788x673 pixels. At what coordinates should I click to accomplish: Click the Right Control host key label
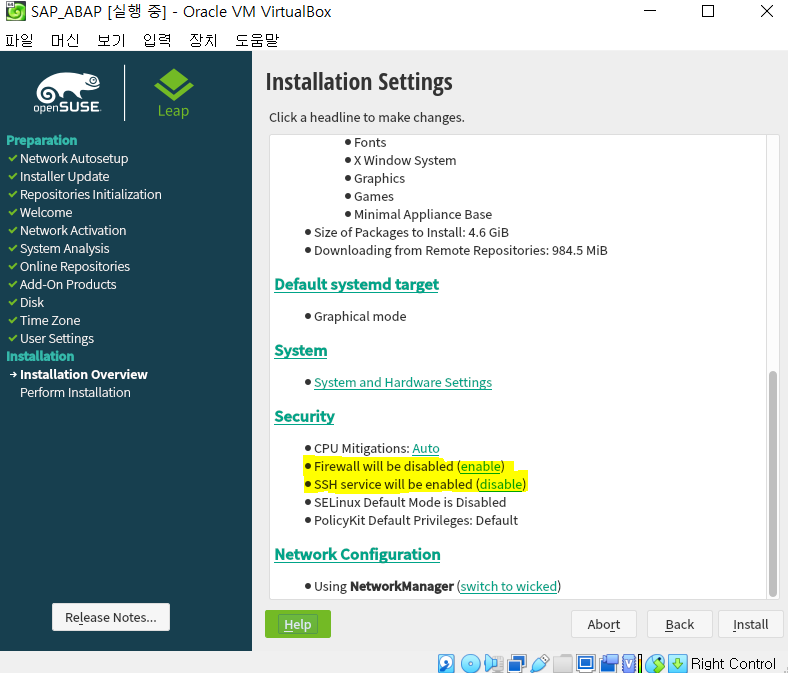733,663
